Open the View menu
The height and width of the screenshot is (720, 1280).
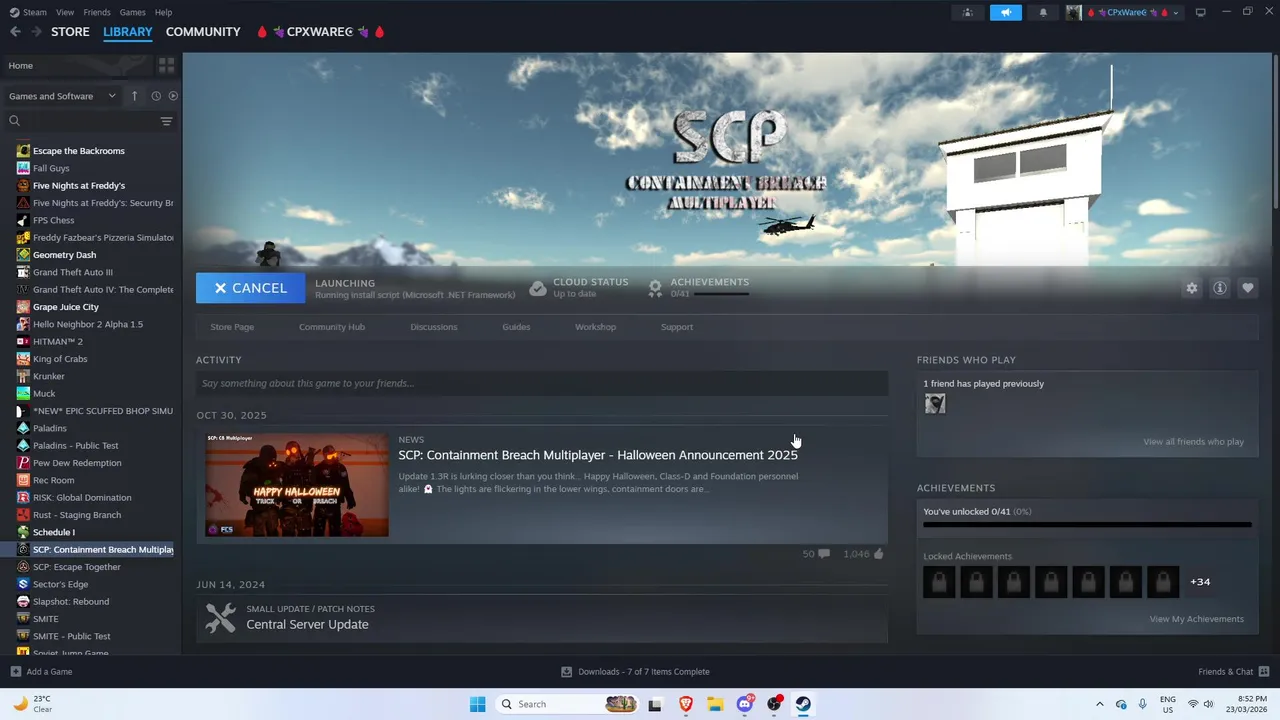tap(65, 12)
